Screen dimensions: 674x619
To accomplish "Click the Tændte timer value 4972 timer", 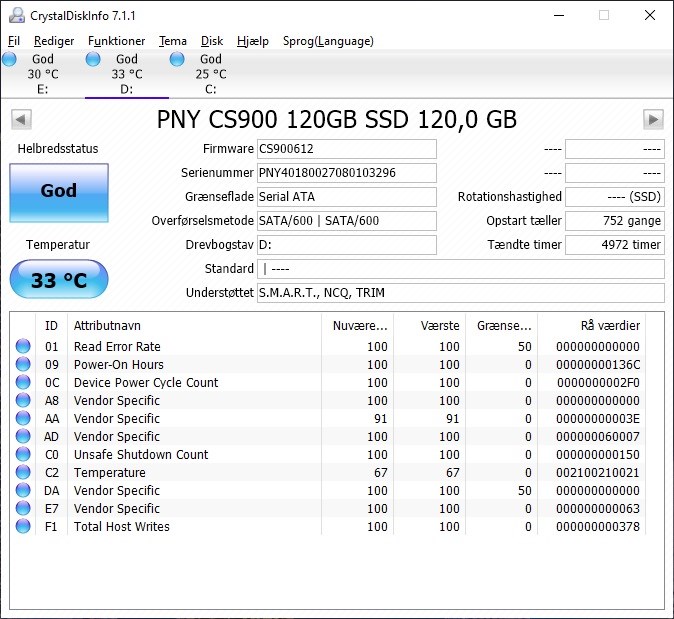I will pos(615,245).
